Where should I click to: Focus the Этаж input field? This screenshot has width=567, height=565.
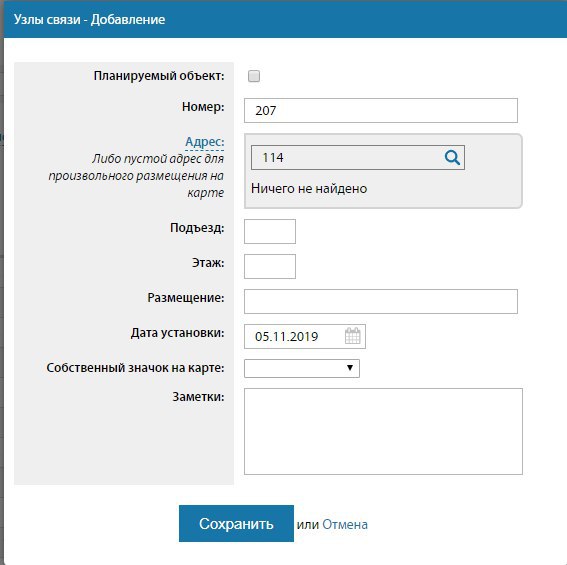(x=270, y=266)
